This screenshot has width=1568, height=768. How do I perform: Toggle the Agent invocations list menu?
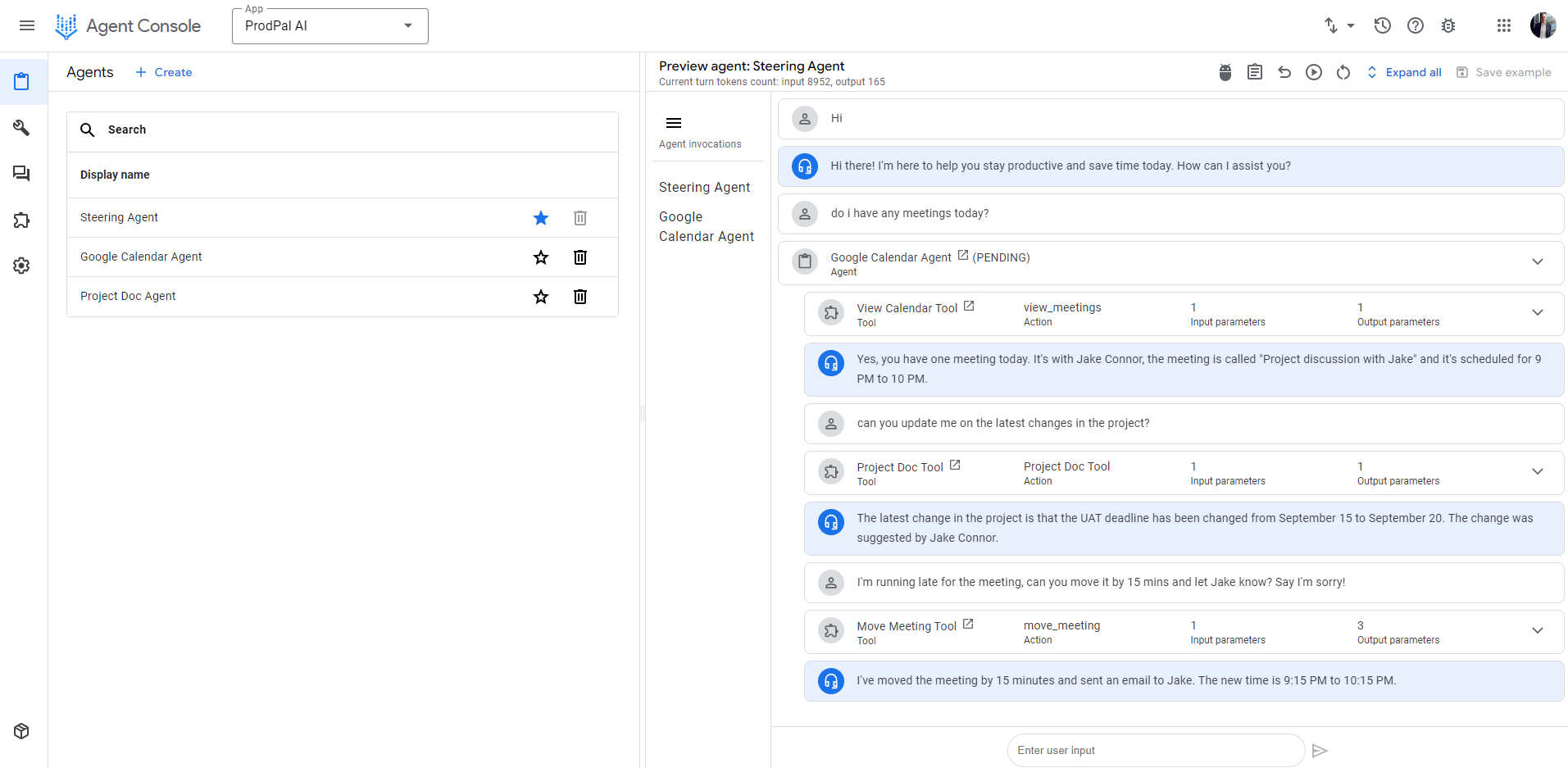click(x=674, y=123)
